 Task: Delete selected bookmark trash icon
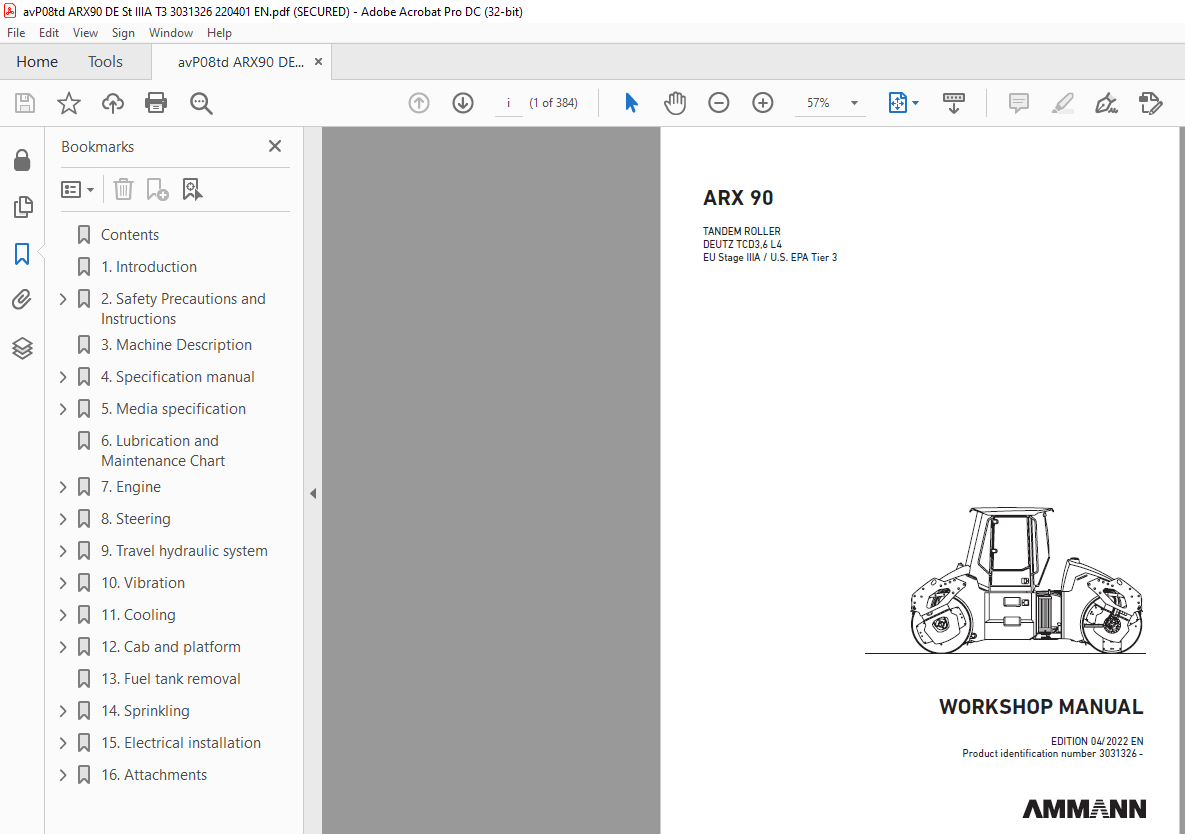point(123,189)
